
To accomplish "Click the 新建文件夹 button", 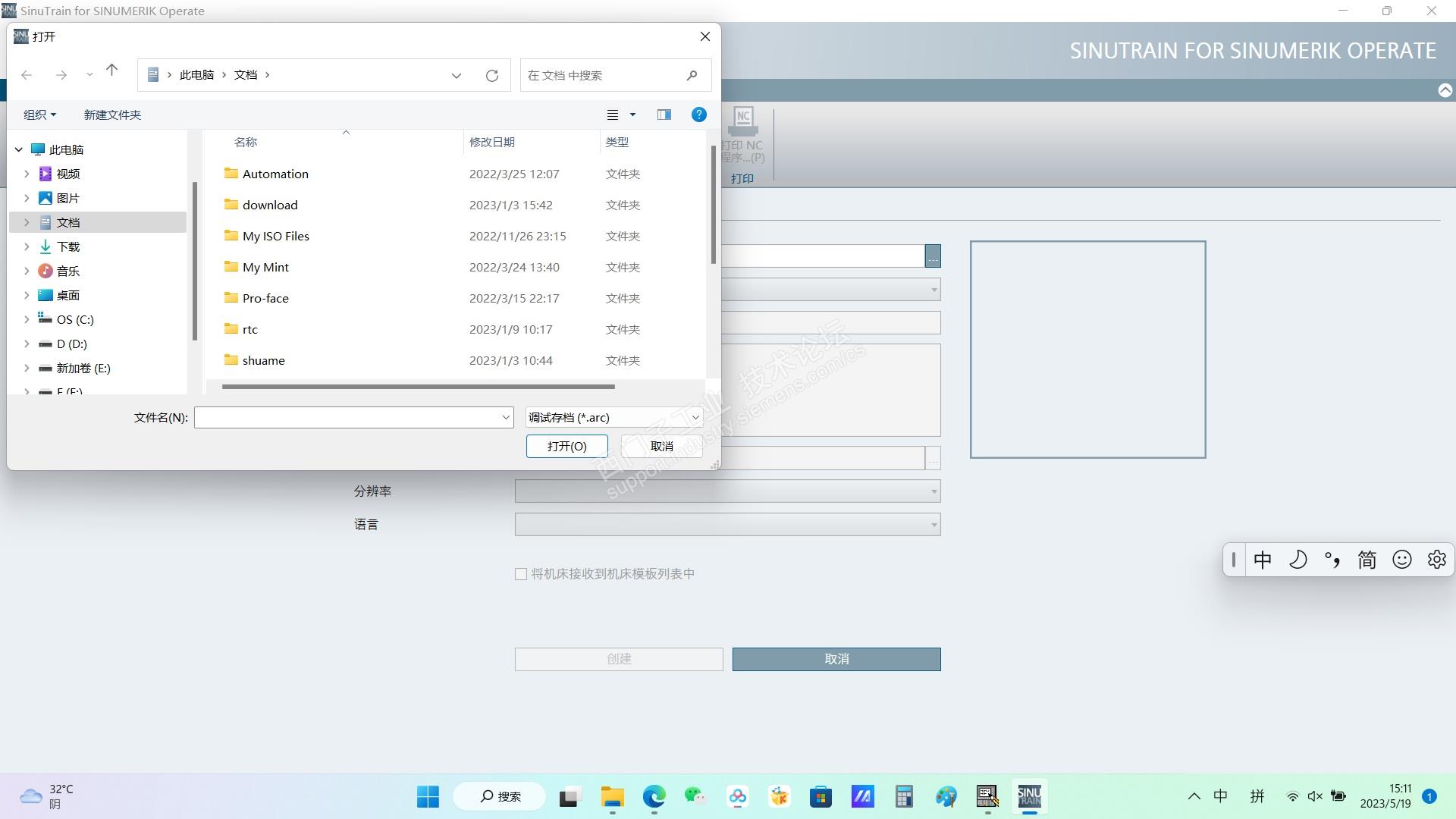I will tap(112, 115).
